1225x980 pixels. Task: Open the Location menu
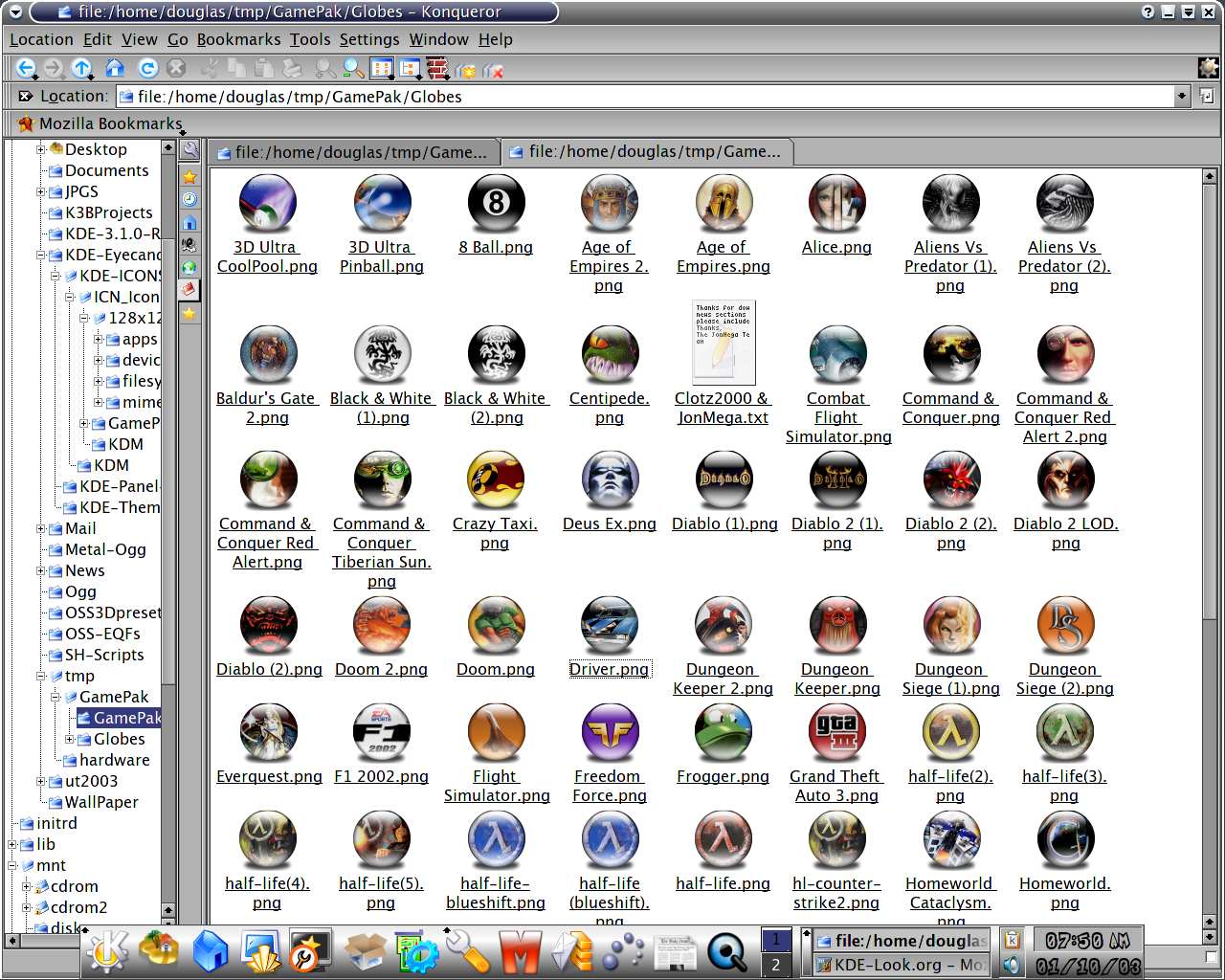(x=41, y=39)
